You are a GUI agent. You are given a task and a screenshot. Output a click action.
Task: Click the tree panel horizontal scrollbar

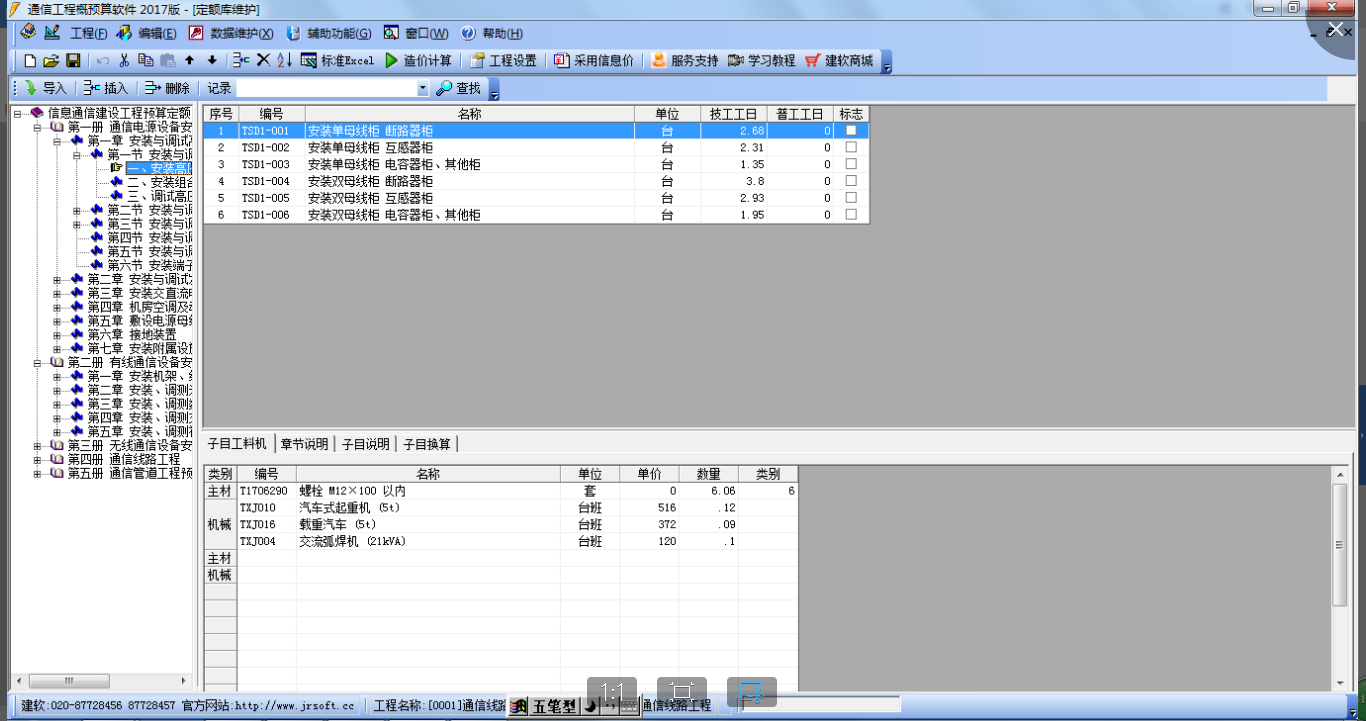(100, 681)
